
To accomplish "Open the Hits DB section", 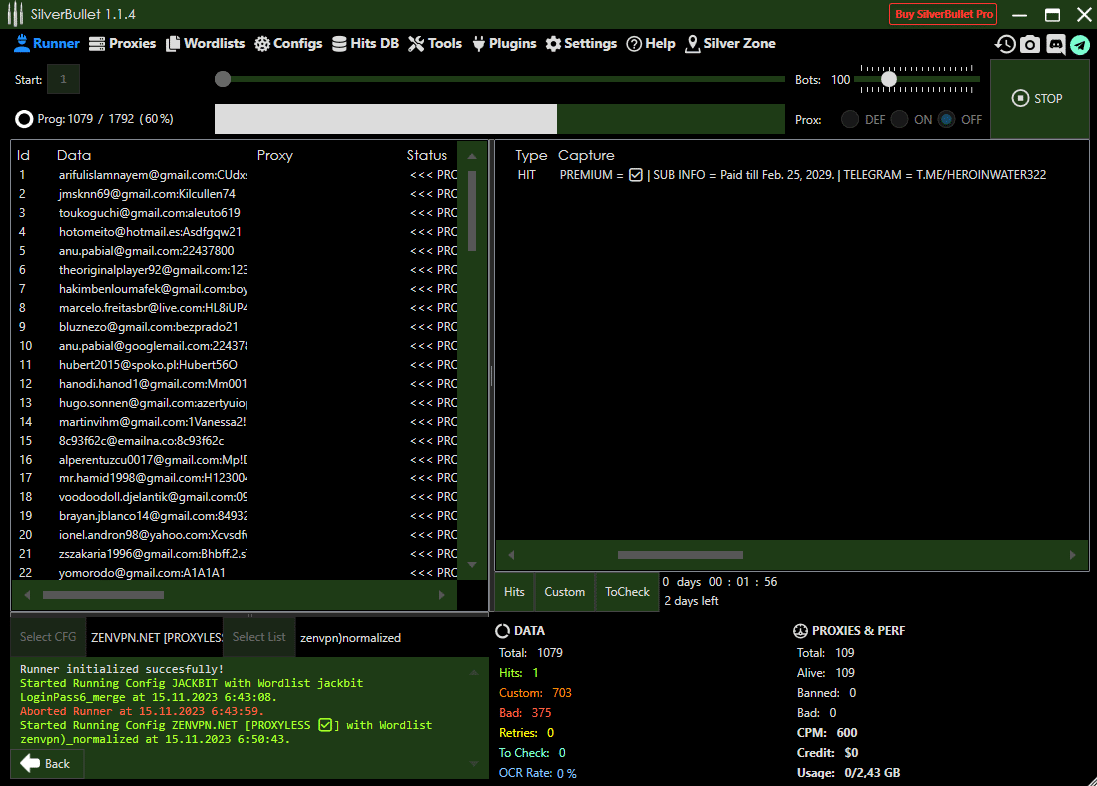I will point(365,44).
